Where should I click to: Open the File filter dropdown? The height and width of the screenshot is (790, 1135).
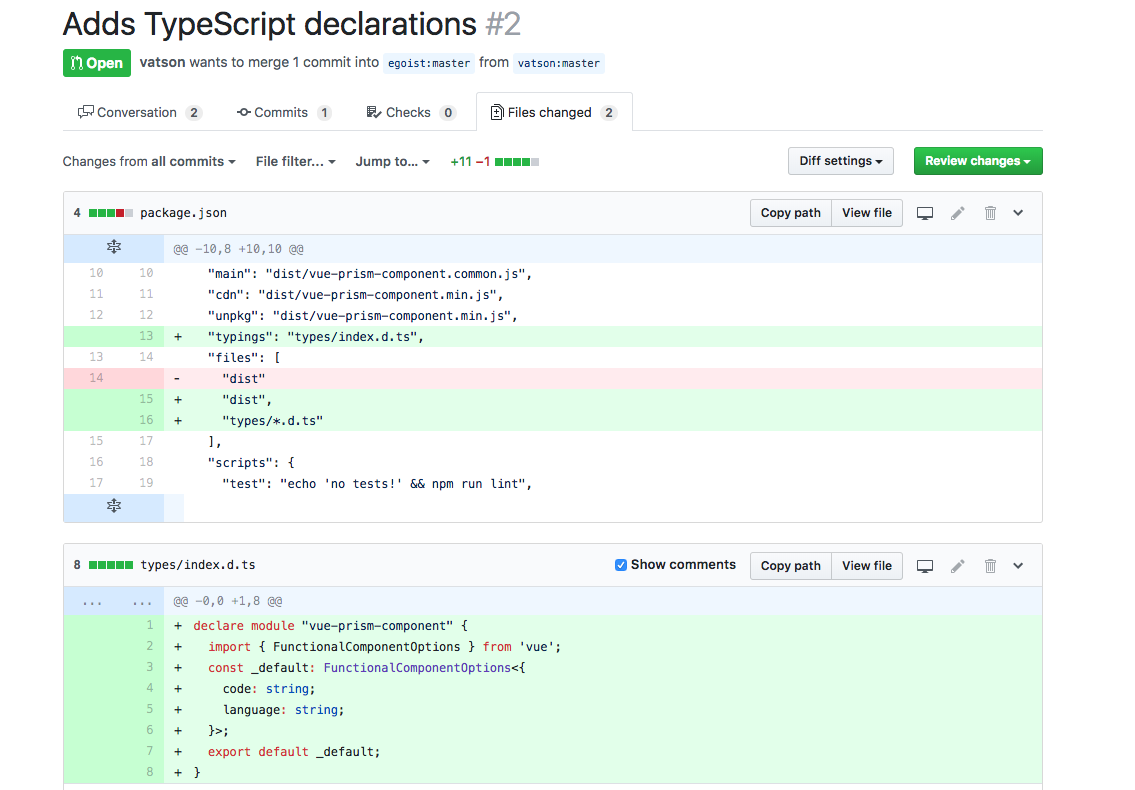(295, 161)
